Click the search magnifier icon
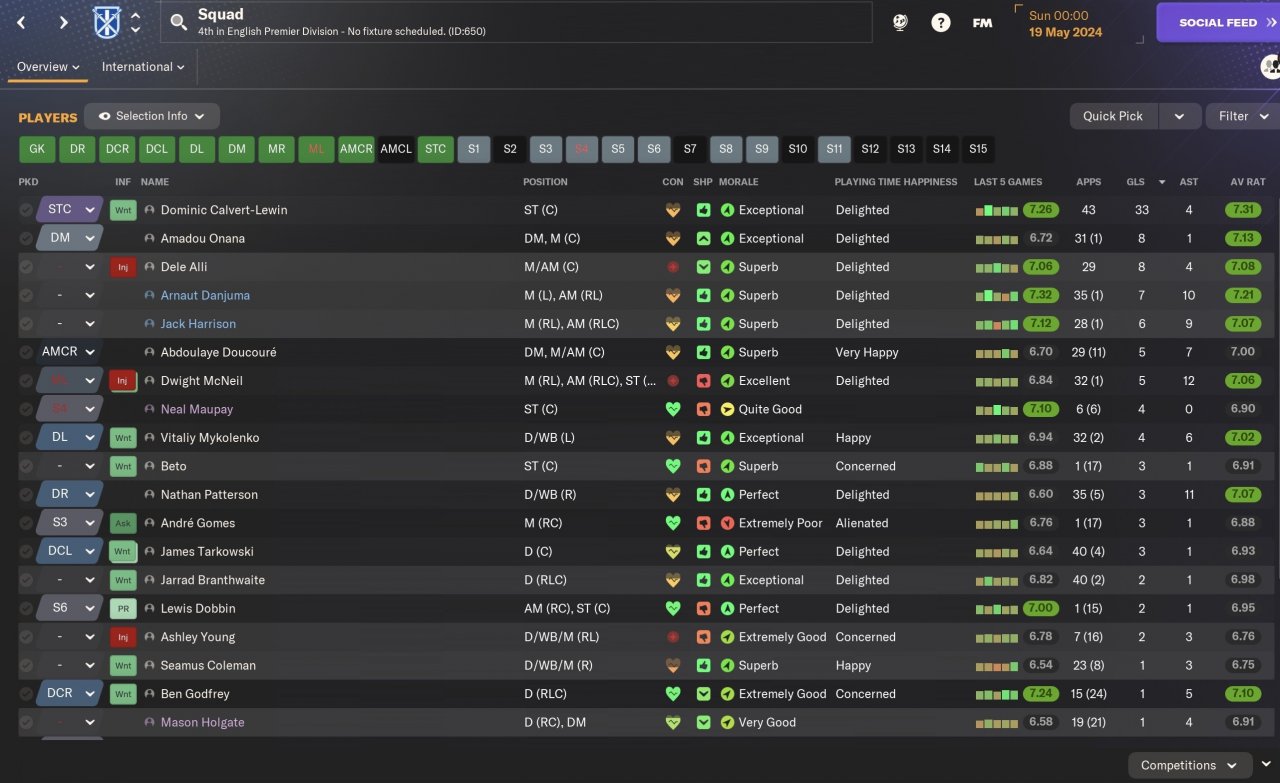This screenshot has width=1280, height=783. point(179,22)
